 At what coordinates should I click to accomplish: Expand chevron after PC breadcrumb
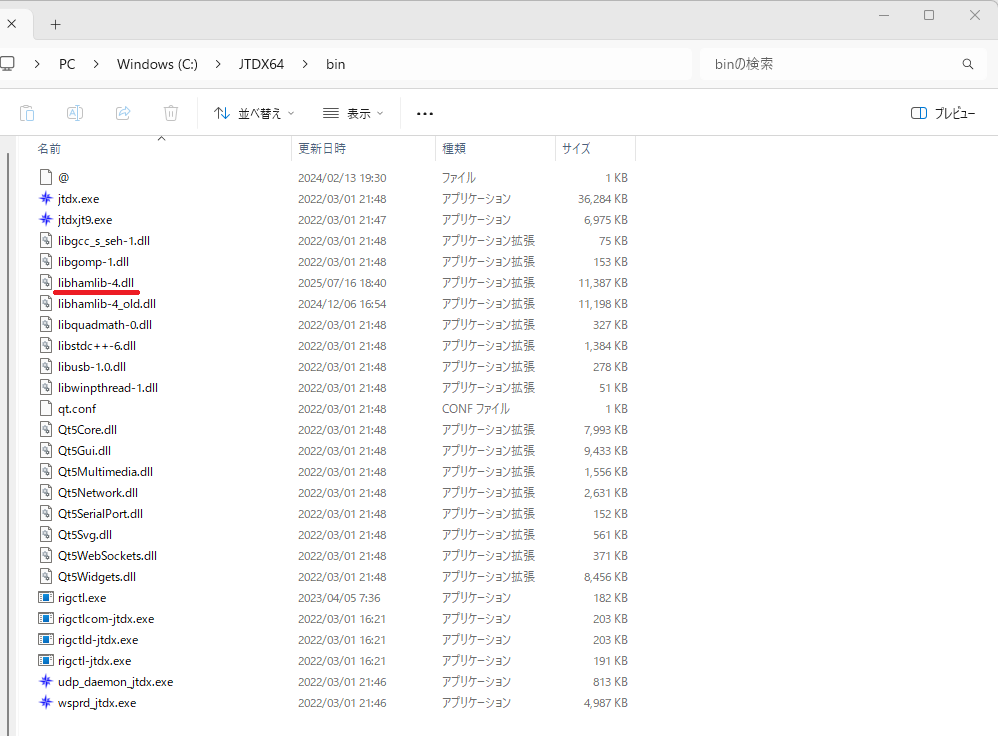click(x=96, y=64)
